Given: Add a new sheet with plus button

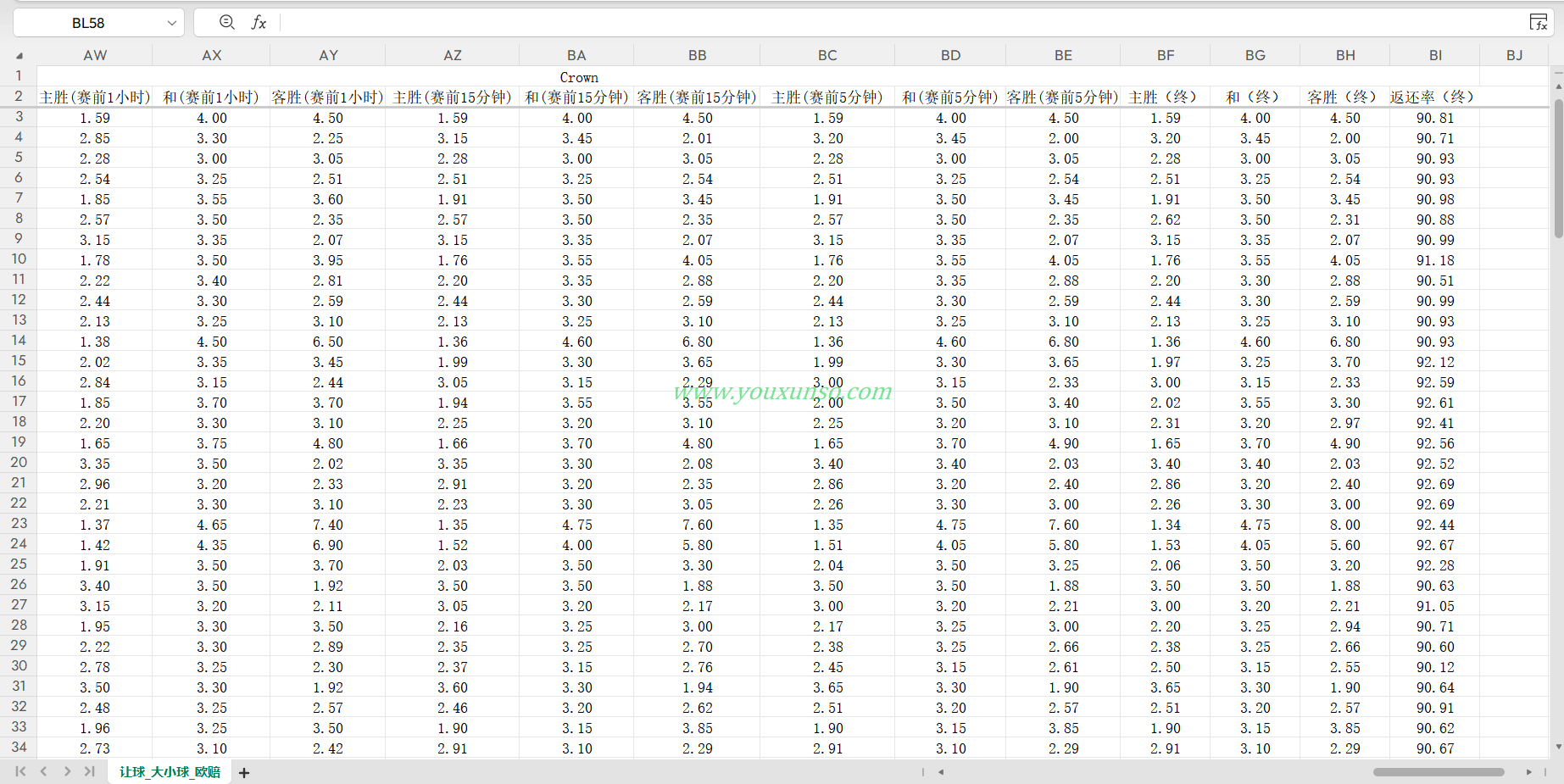Looking at the screenshot, I should pyautogui.click(x=244, y=772).
